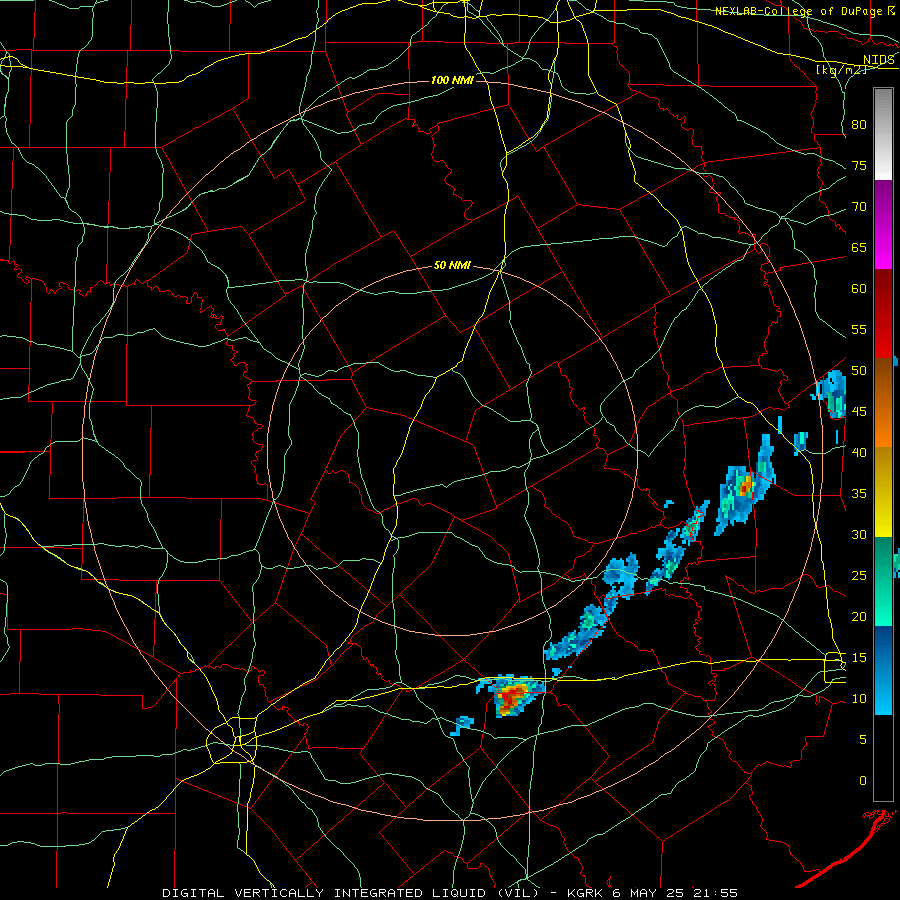The width and height of the screenshot is (900, 900).
Task: Click the red-core storm cell along the southern highway
Action: coord(511,696)
